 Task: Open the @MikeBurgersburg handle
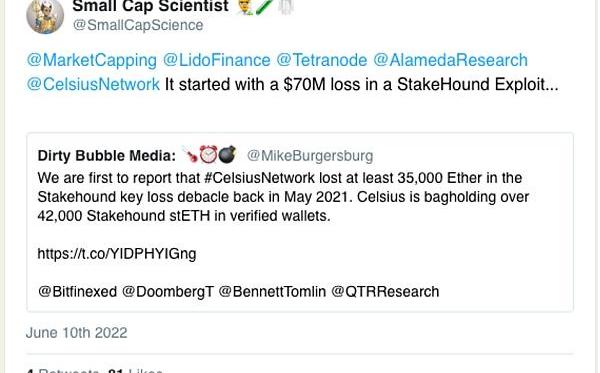(x=310, y=156)
